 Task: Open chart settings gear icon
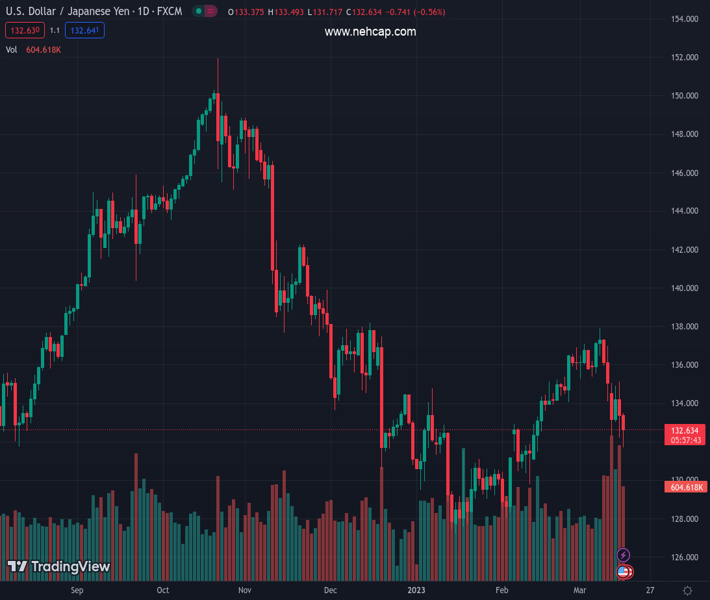point(687,591)
